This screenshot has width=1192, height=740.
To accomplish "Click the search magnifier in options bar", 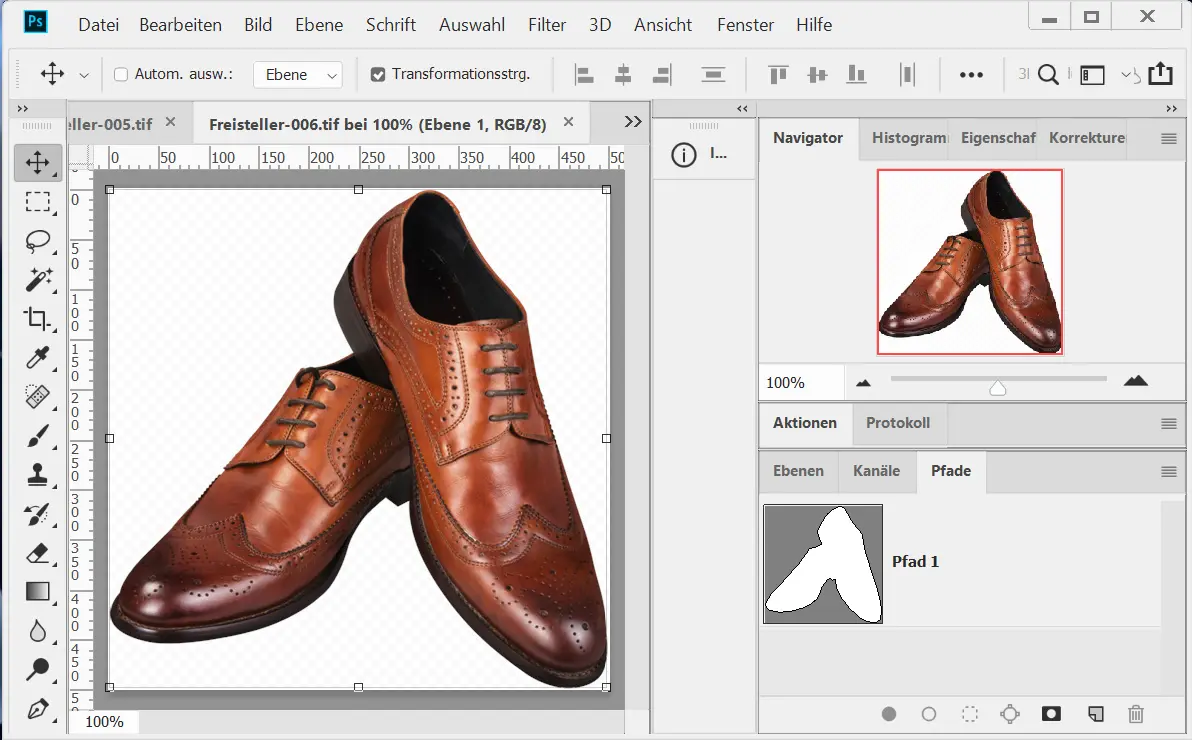I will click(x=1048, y=75).
